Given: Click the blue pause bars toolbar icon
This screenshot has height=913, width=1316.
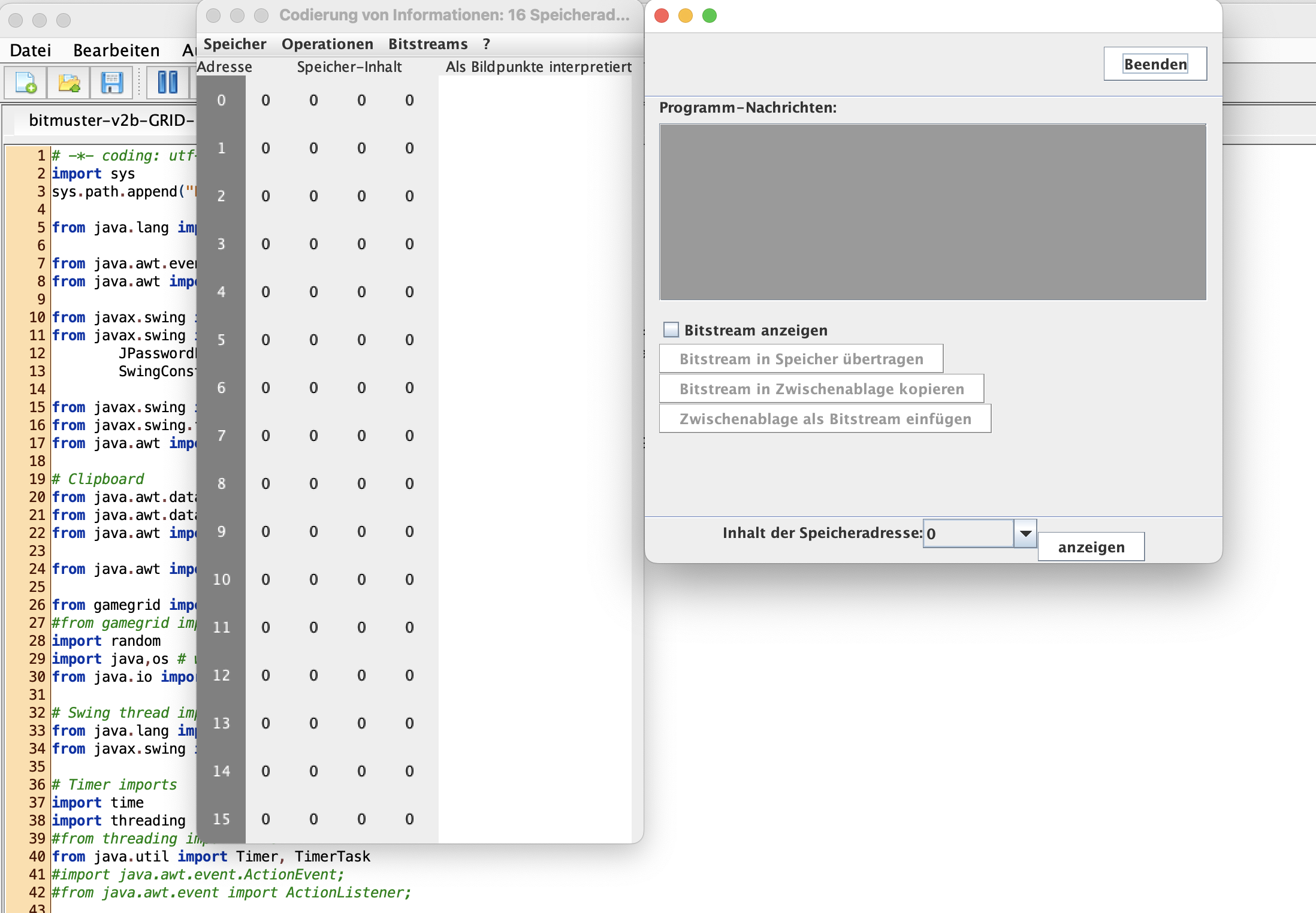Looking at the screenshot, I should click(x=167, y=82).
